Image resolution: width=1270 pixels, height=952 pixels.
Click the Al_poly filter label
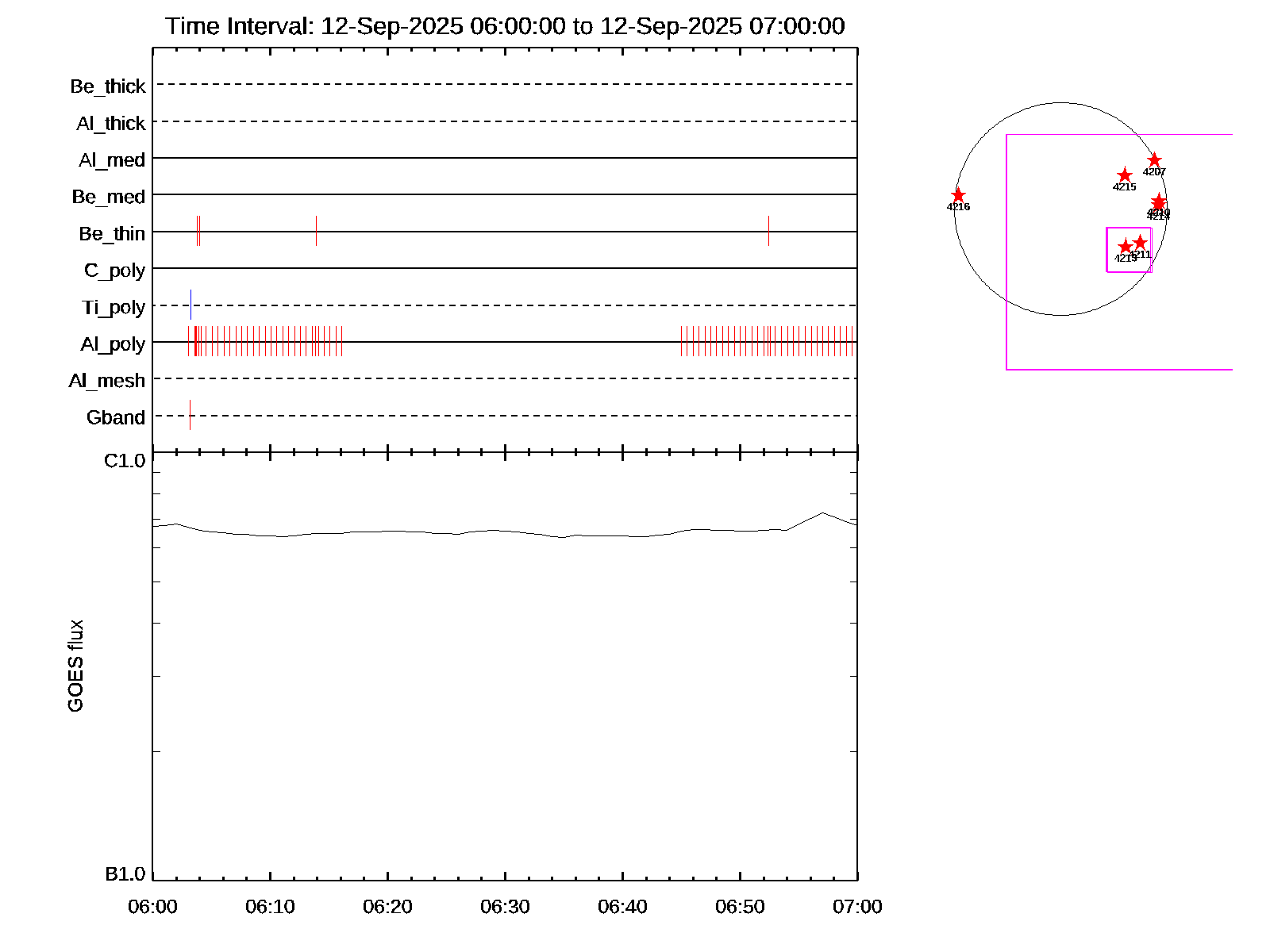(x=113, y=344)
